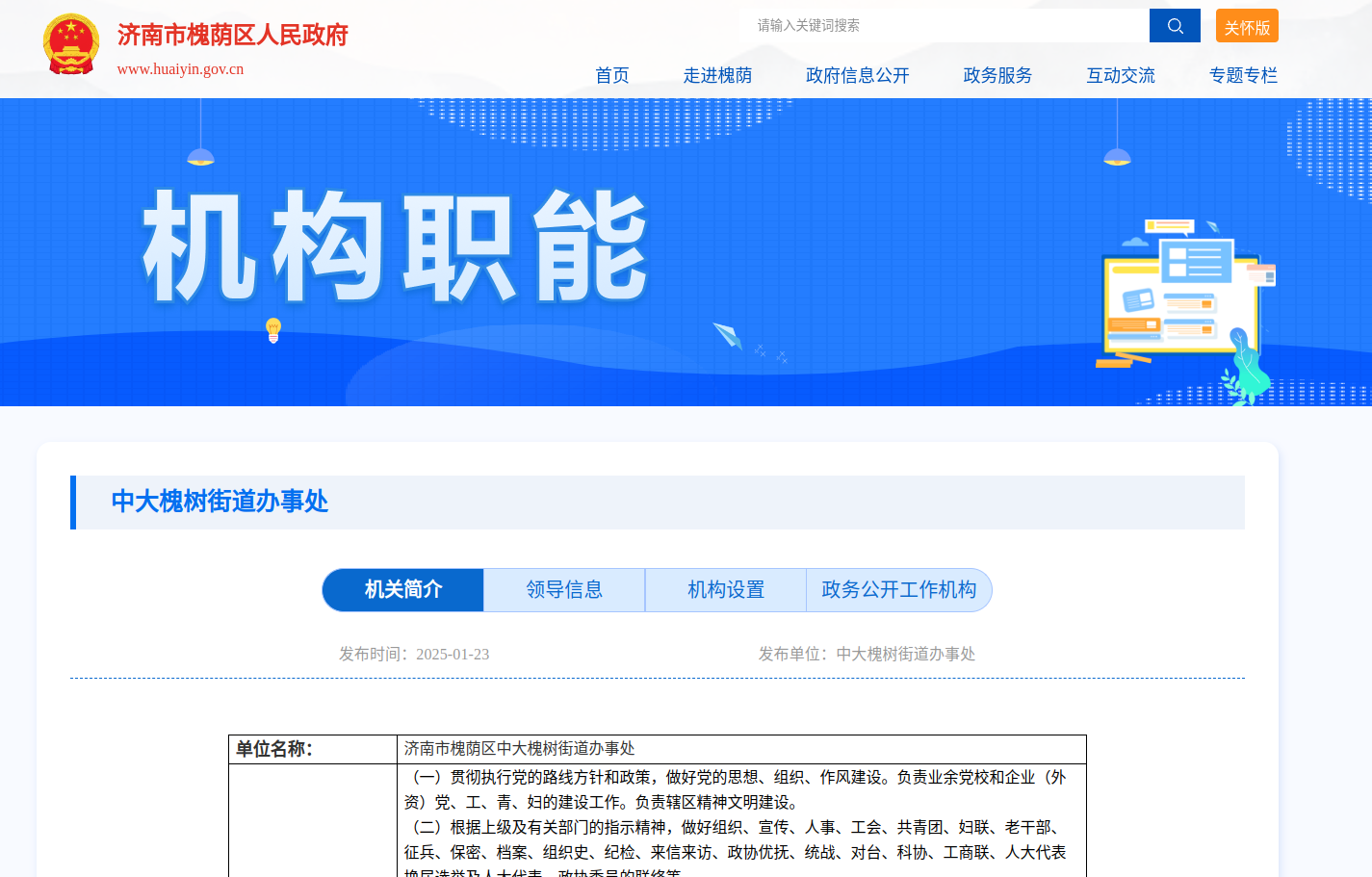Open 政府信息公开 from the top navigation
Screen dimensions: 1372x877
pyautogui.click(x=857, y=75)
